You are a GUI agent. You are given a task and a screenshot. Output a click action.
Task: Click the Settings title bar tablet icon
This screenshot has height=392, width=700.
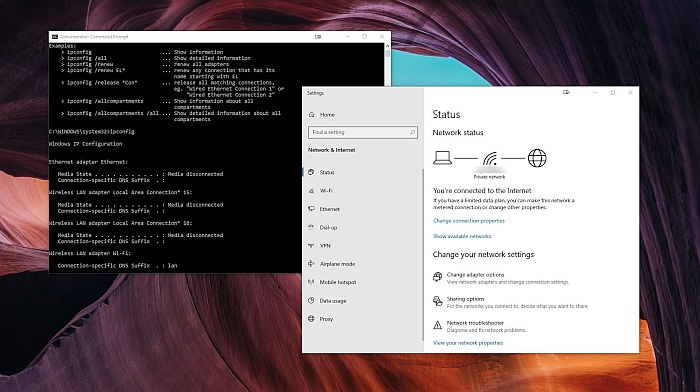pos(566,92)
